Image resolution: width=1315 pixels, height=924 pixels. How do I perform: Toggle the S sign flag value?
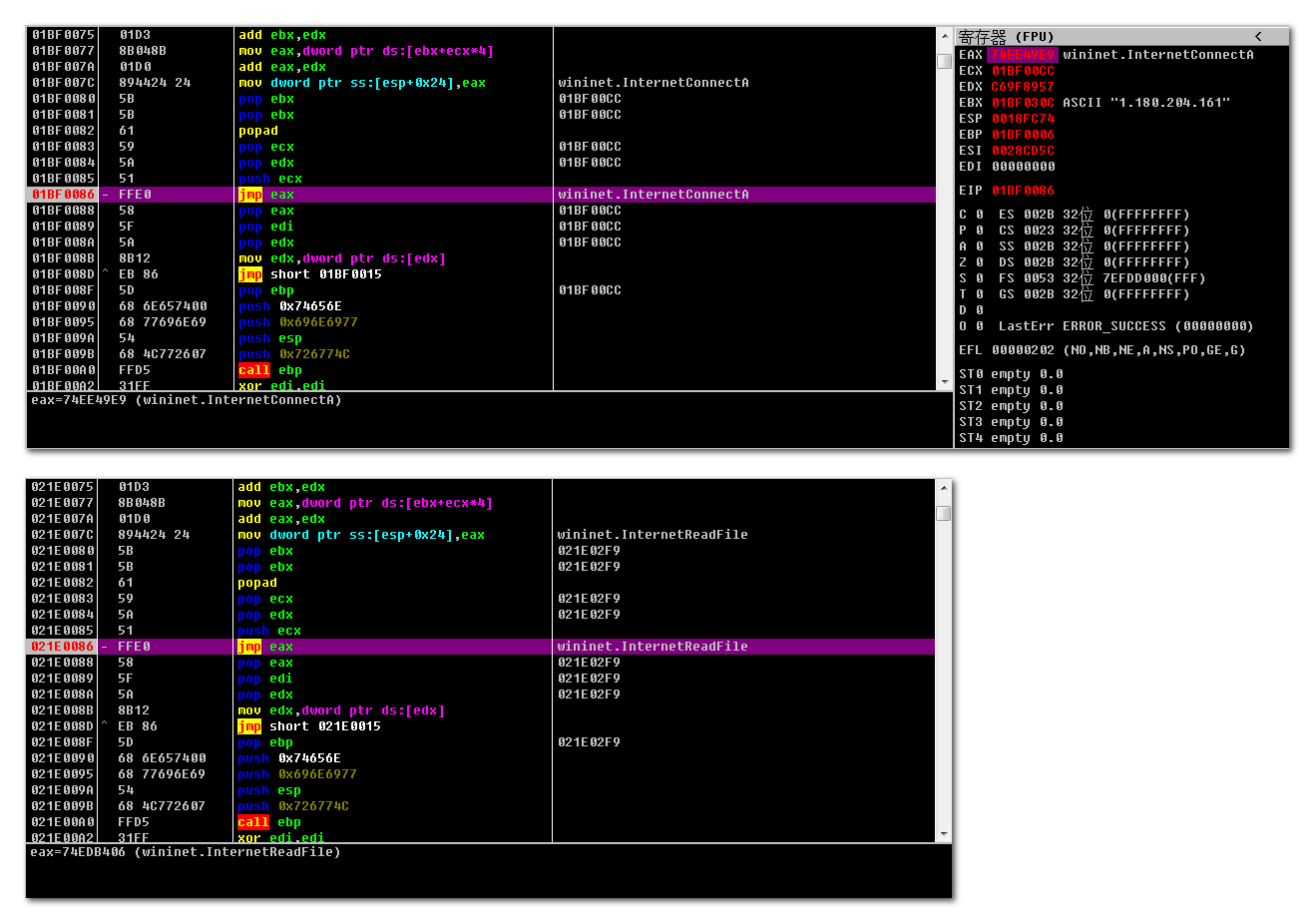point(979,278)
